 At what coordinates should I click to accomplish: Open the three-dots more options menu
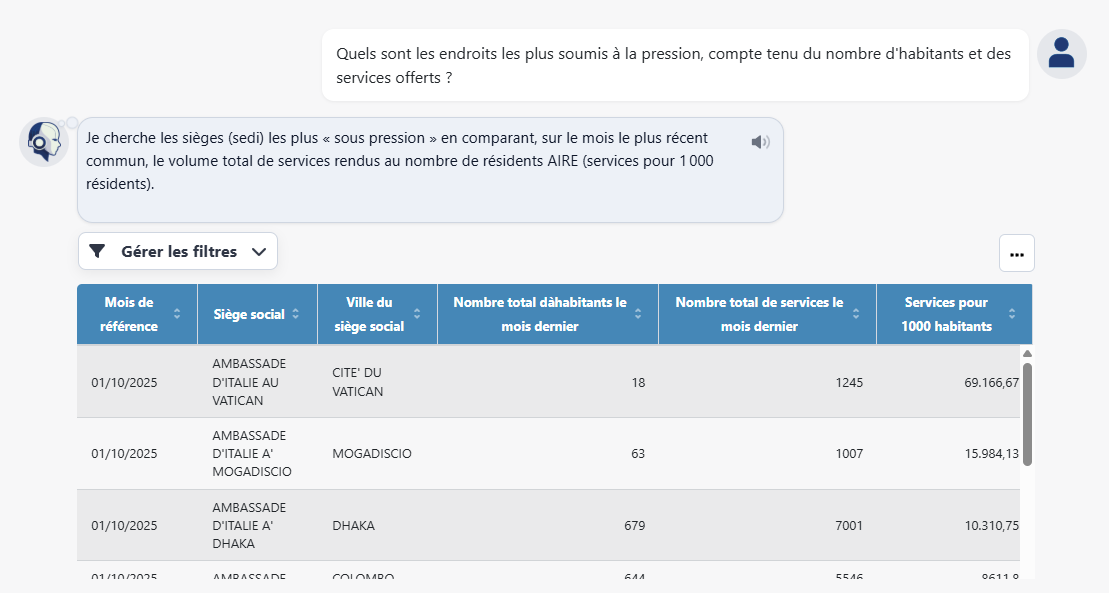1016,254
